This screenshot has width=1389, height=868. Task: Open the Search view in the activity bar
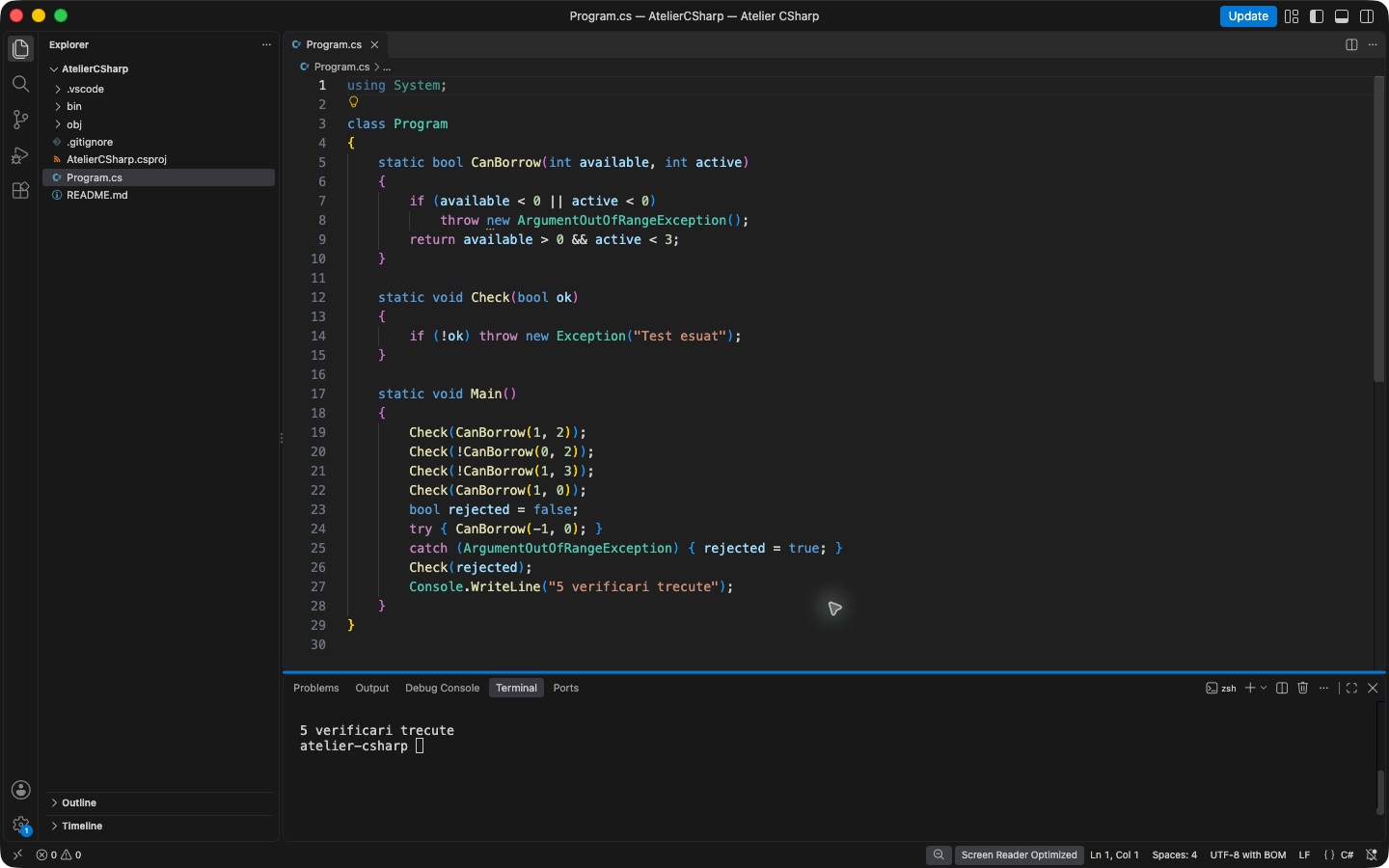pyautogui.click(x=20, y=84)
